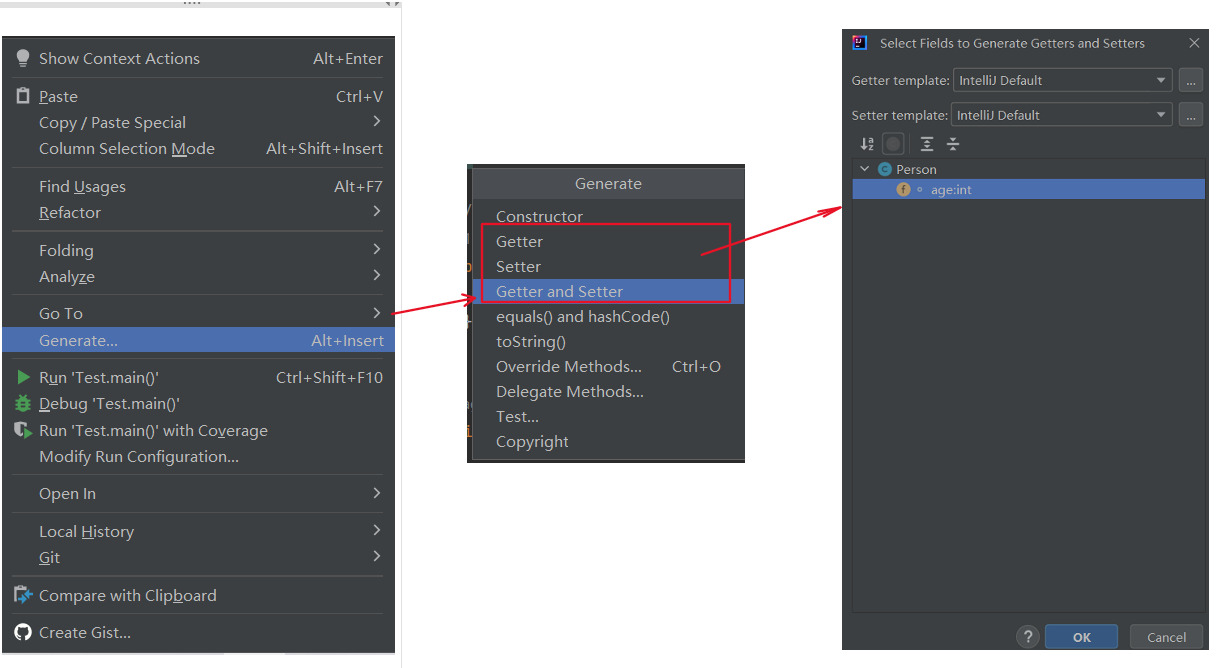This screenshot has width=1231, height=668.
Task: Click the Person class icon in tree
Action: [x=885, y=170]
